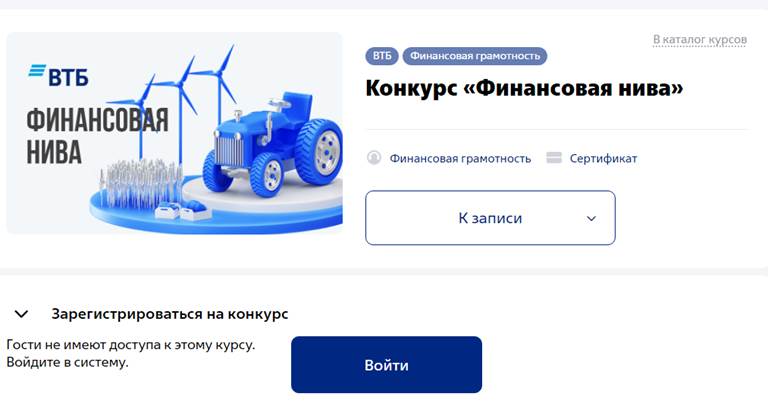Open the К записи dropdown button
The height and width of the screenshot is (403, 768).
pos(490,218)
